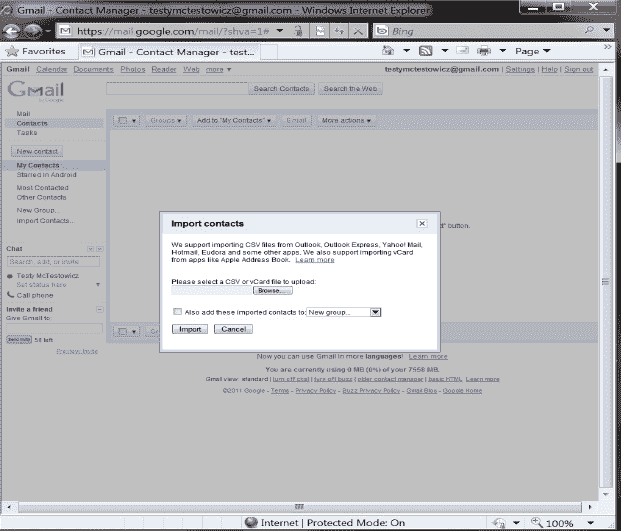Open the More actions dropdown
The image size is (621, 531).
[346, 120]
